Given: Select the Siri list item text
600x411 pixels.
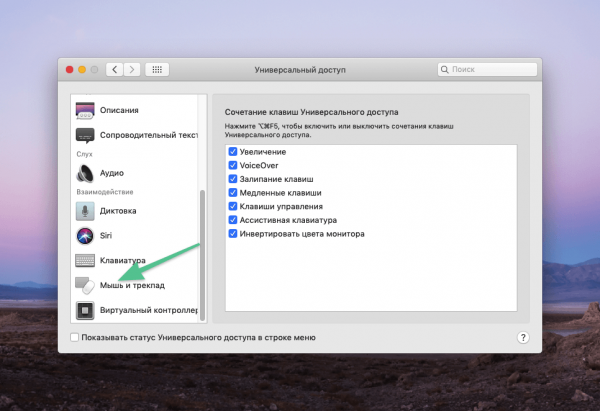Looking at the screenshot, I should pyautogui.click(x=106, y=236).
